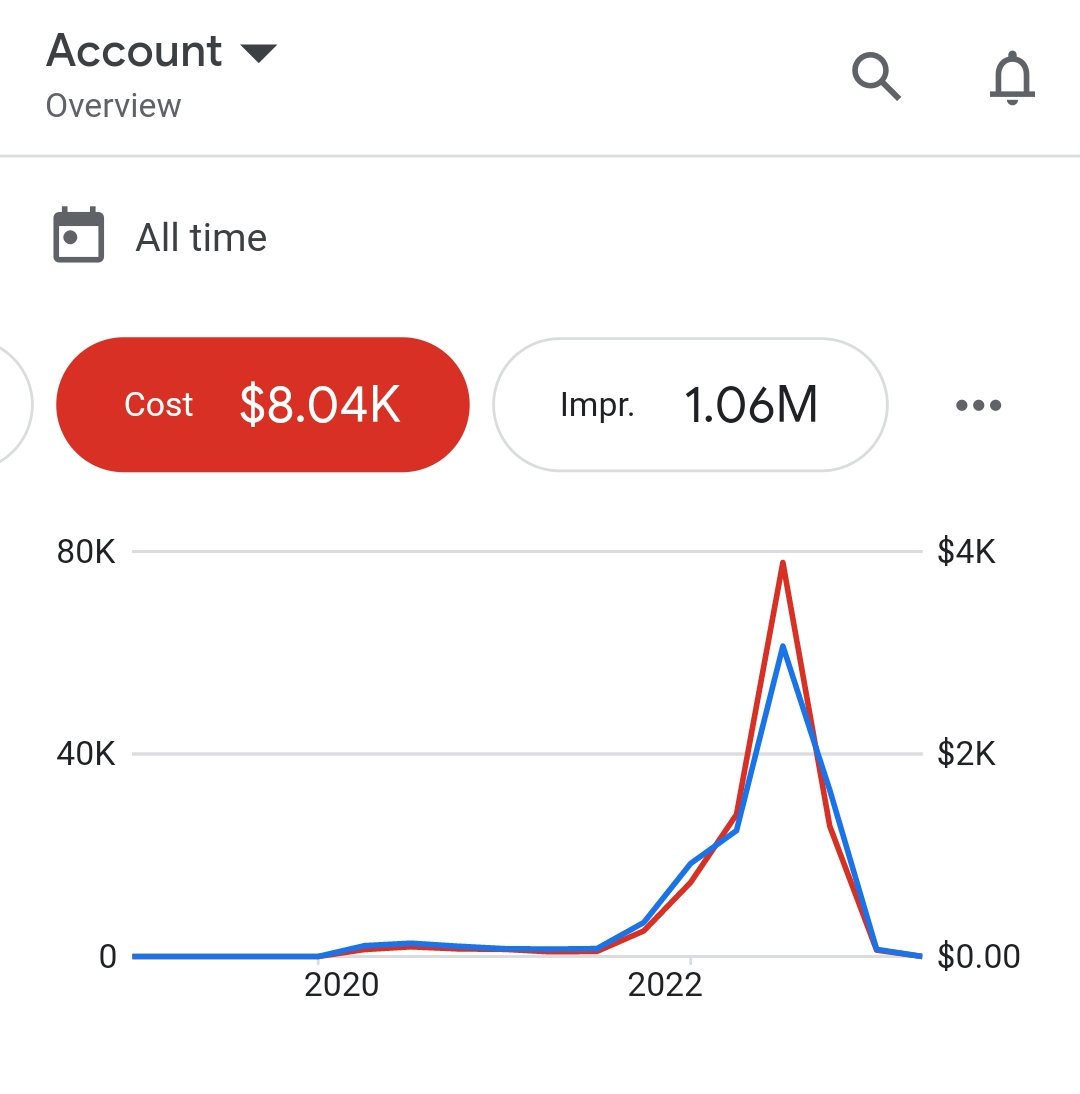Click the chevron next to Account

[260, 52]
